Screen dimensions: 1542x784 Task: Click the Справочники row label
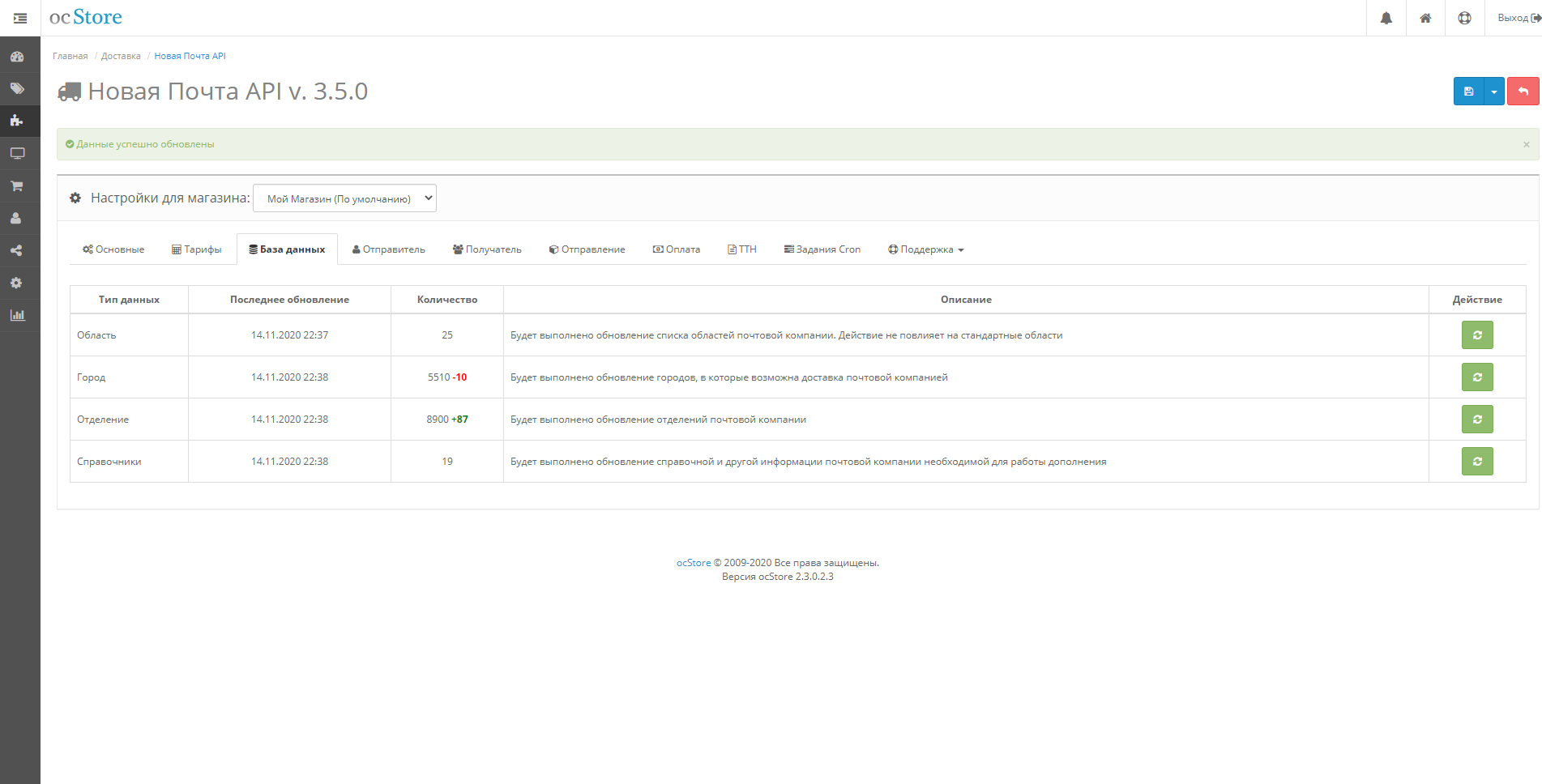pyautogui.click(x=109, y=462)
